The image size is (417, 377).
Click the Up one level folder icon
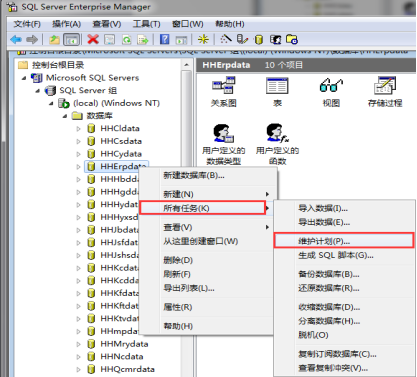54,40
